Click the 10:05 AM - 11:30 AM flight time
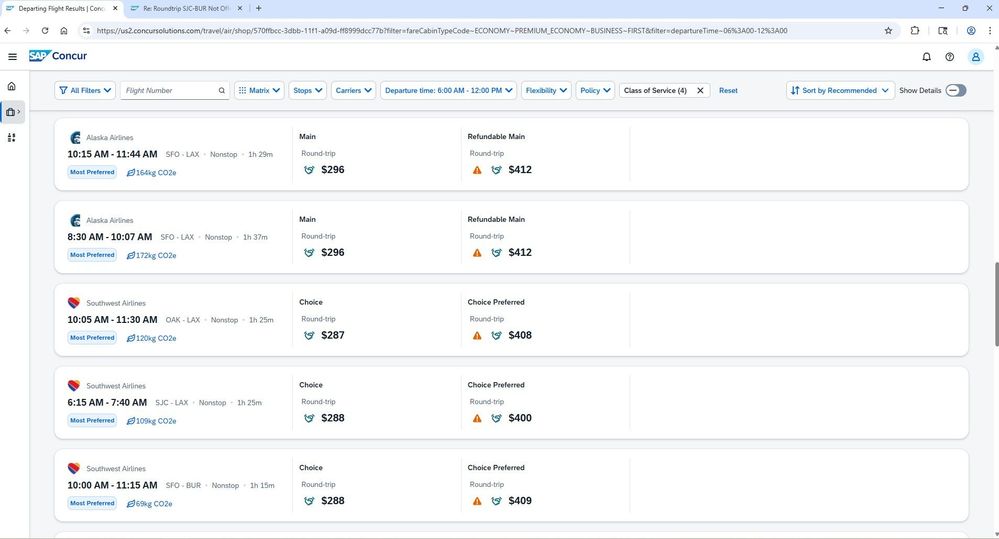The height and width of the screenshot is (539, 999). coord(112,320)
